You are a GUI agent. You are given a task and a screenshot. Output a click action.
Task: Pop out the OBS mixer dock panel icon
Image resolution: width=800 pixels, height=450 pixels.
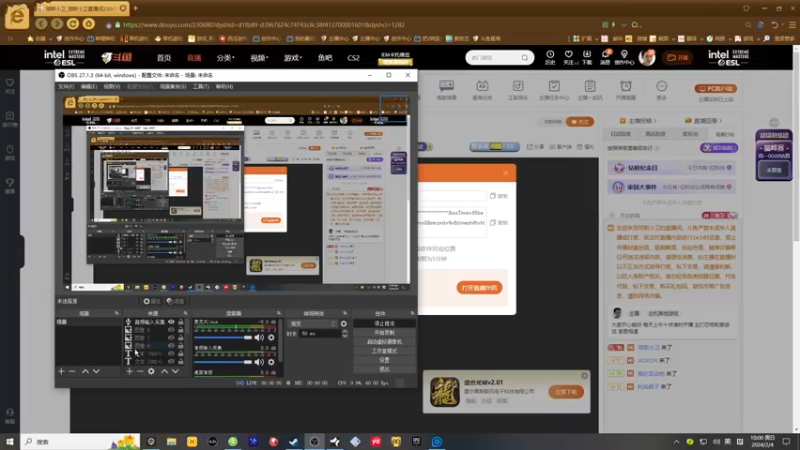pos(279,313)
